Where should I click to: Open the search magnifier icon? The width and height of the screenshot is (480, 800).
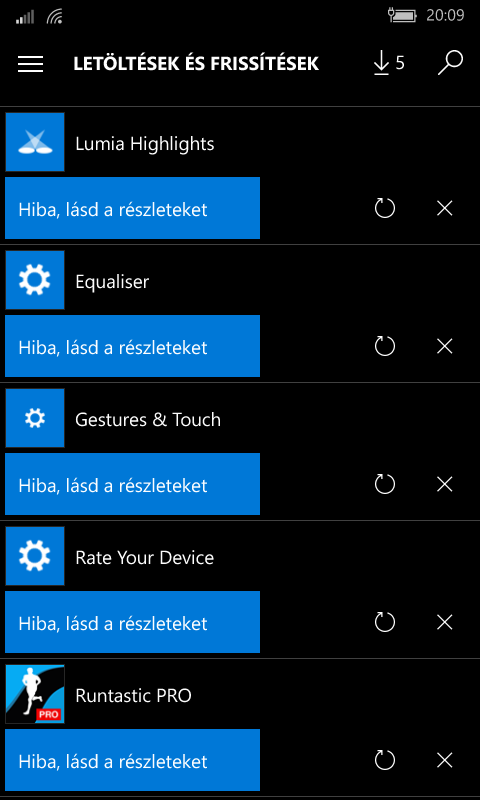tap(450, 63)
